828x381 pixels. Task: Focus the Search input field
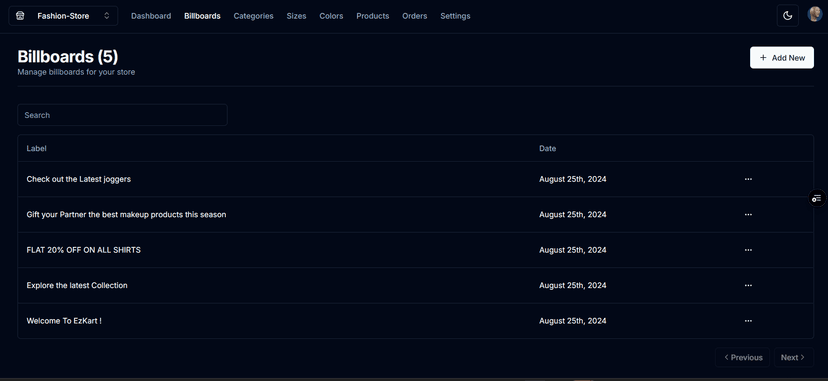click(x=123, y=115)
